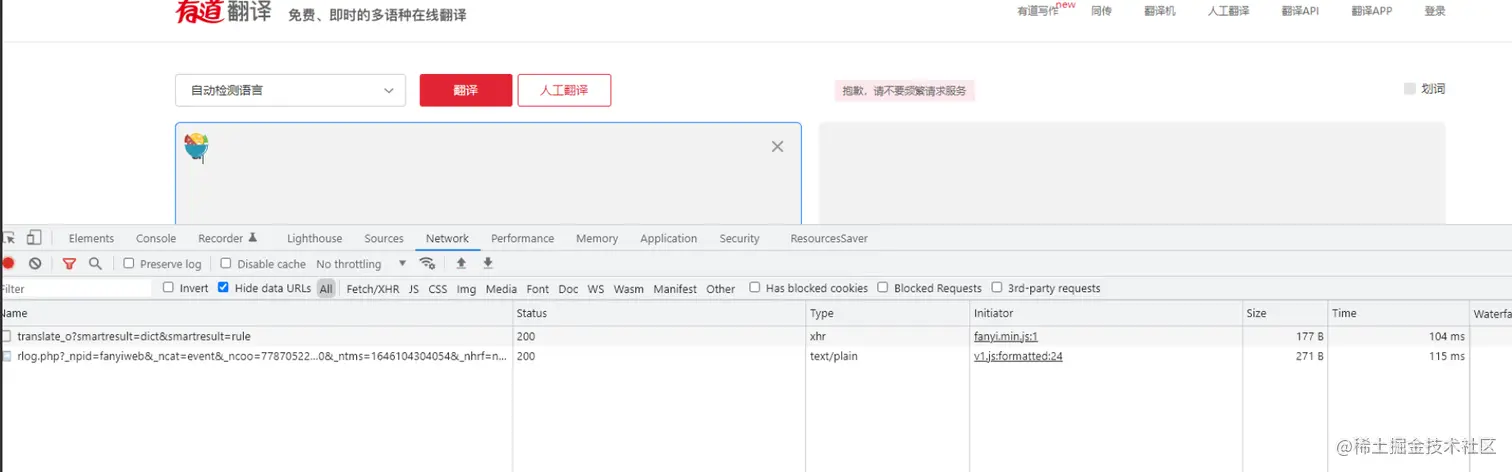Toggle the device toolbar icon
This screenshot has height=472, width=1512.
pos(34,238)
